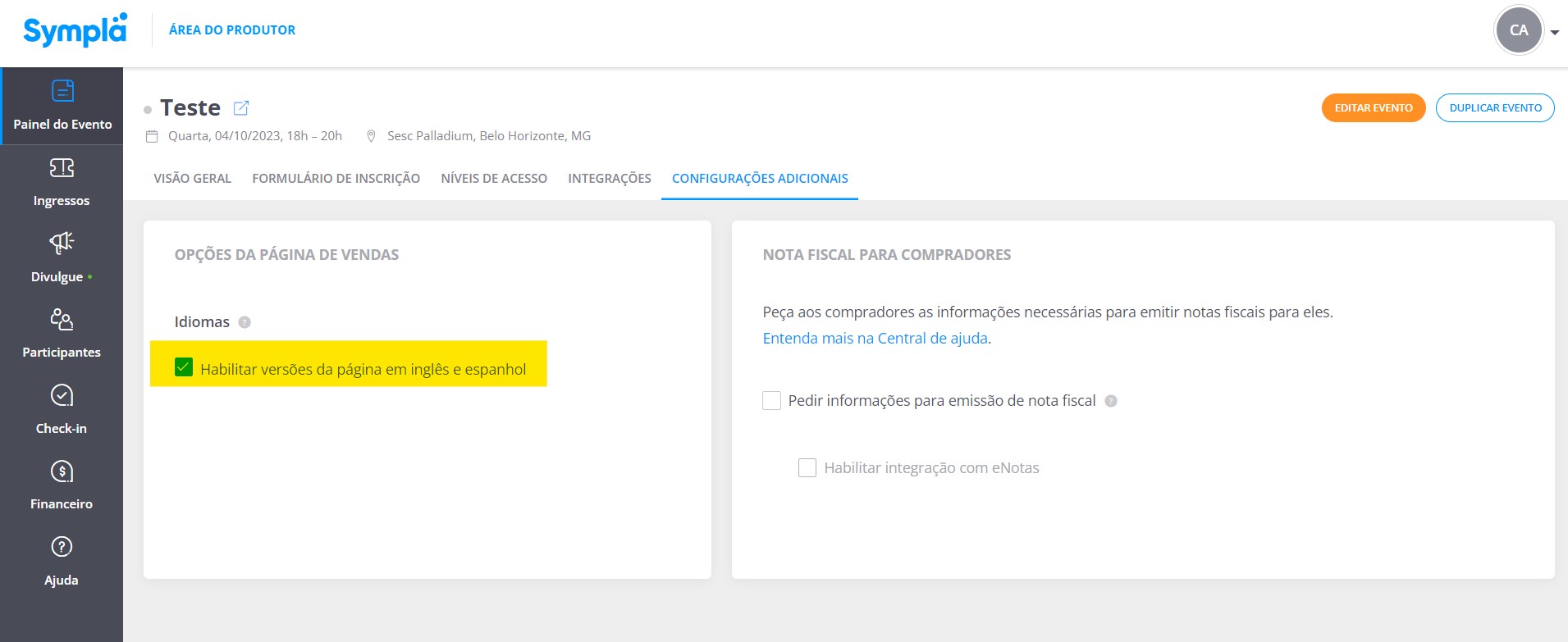Switch to Formulário de Inscrição tab

click(x=336, y=179)
